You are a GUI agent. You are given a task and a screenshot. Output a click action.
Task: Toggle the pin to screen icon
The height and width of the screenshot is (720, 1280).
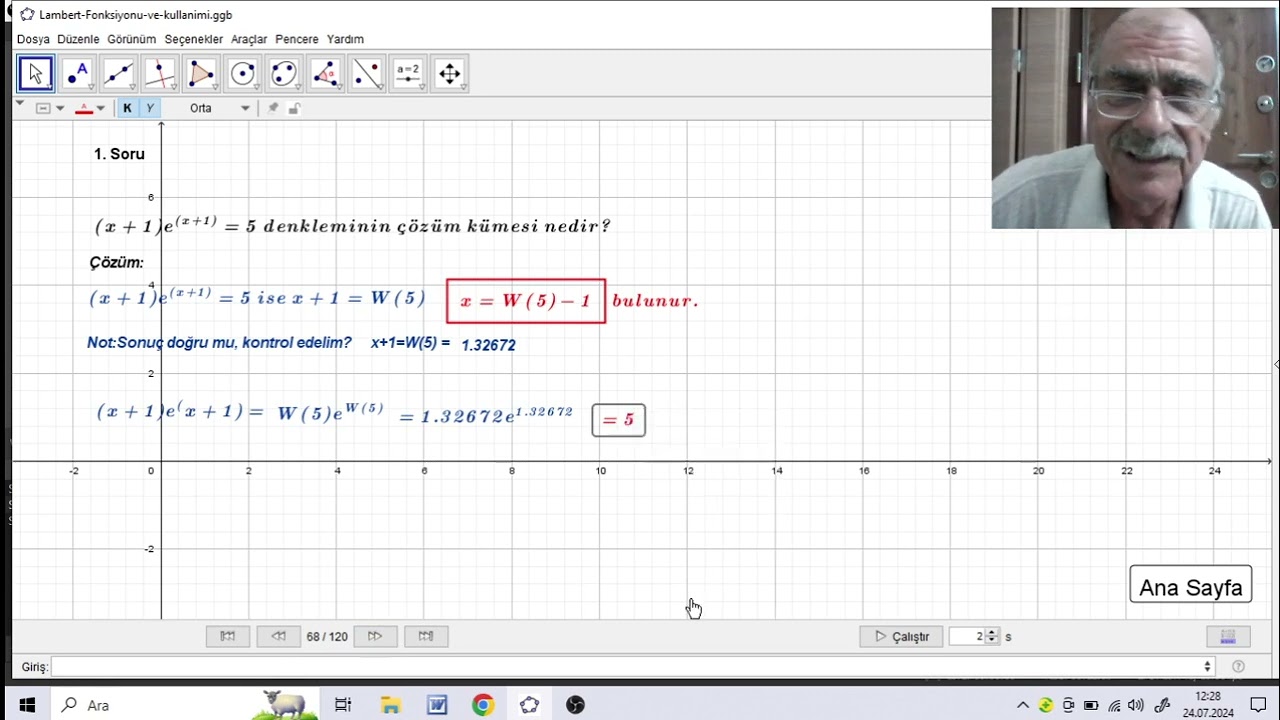tap(273, 108)
